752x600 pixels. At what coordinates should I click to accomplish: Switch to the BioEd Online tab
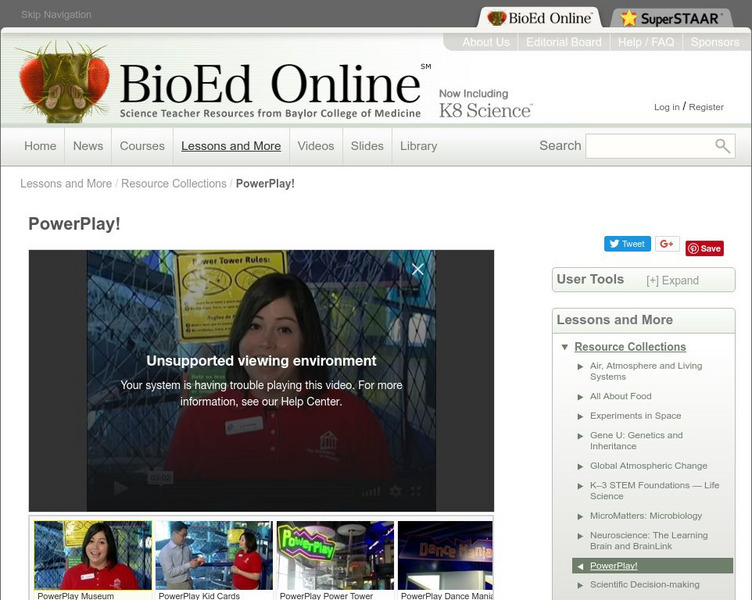539,18
